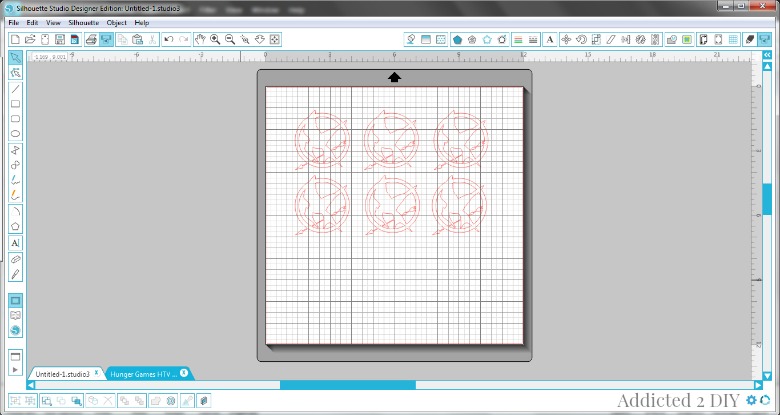Close the Untitled-1.studio3 tab

(97, 373)
